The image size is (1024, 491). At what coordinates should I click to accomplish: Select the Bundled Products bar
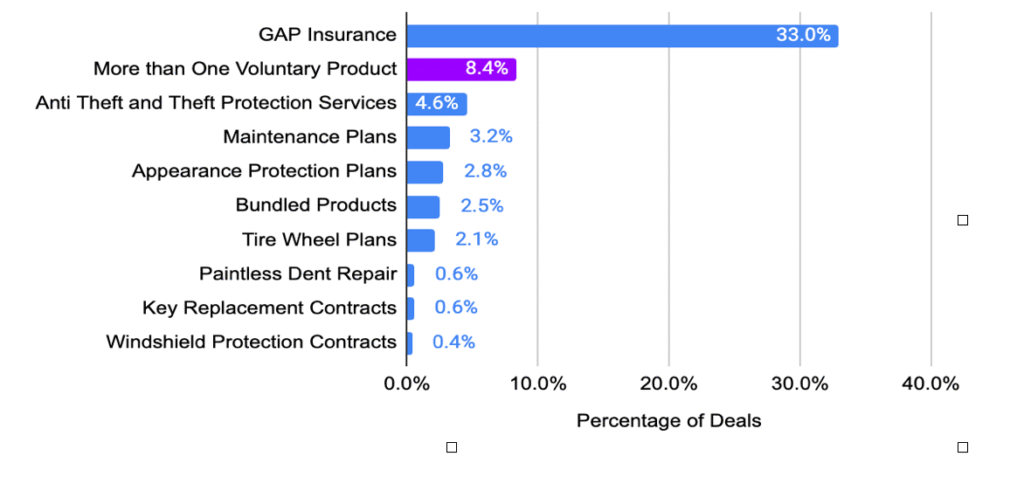[x=423, y=206]
